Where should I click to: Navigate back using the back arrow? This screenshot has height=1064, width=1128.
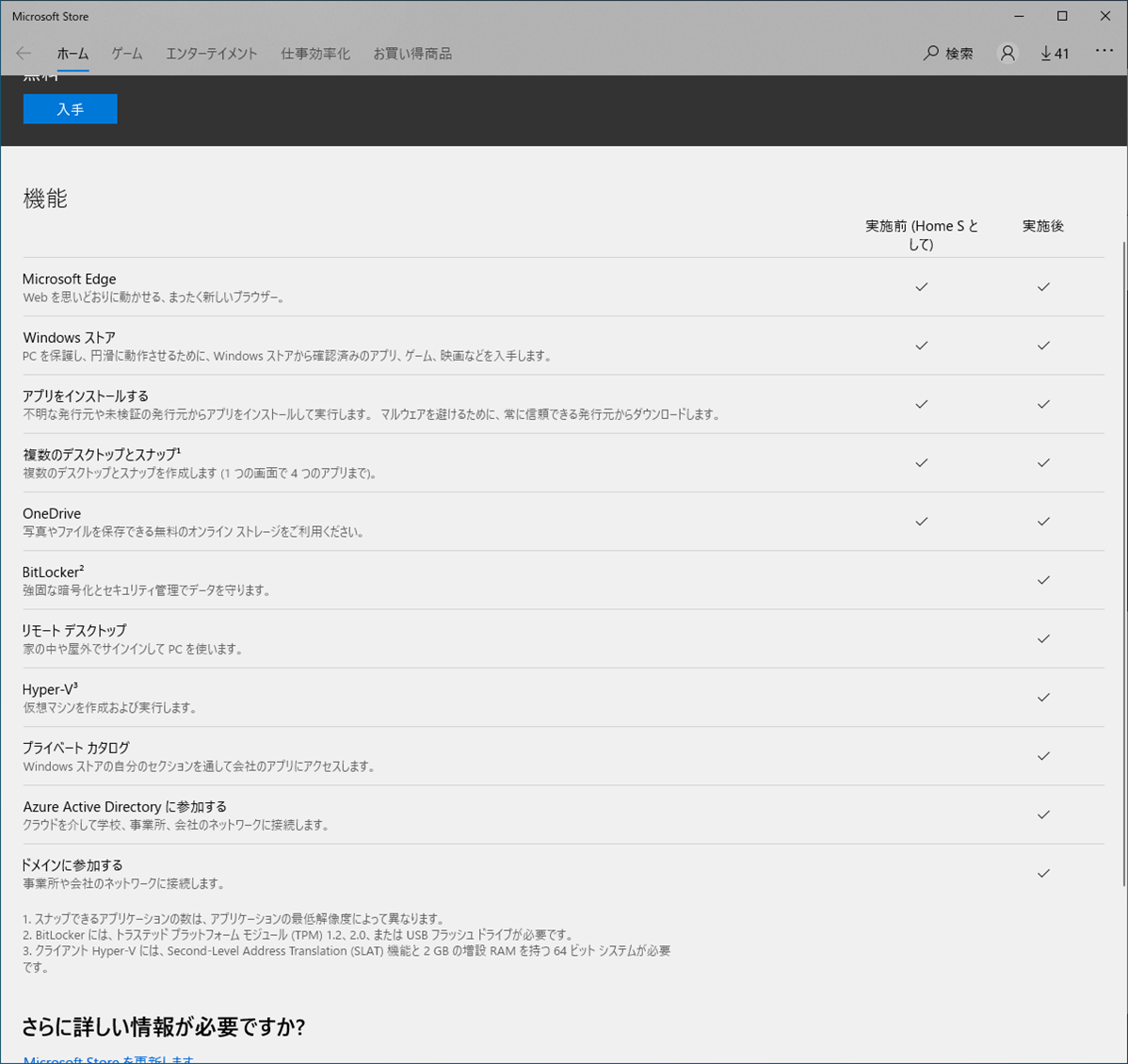[23, 54]
